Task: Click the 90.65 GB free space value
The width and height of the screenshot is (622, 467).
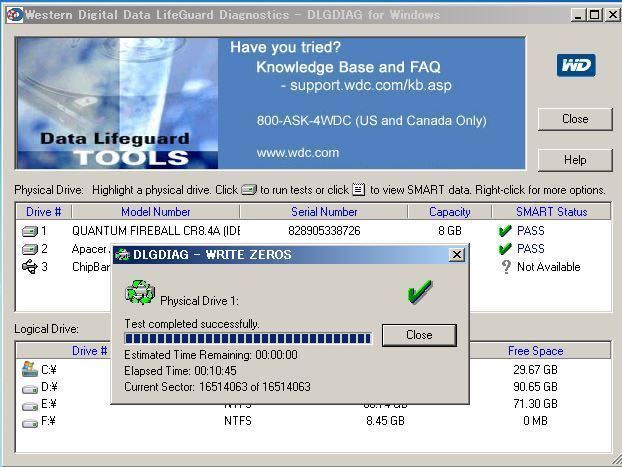Action: point(536,387)
